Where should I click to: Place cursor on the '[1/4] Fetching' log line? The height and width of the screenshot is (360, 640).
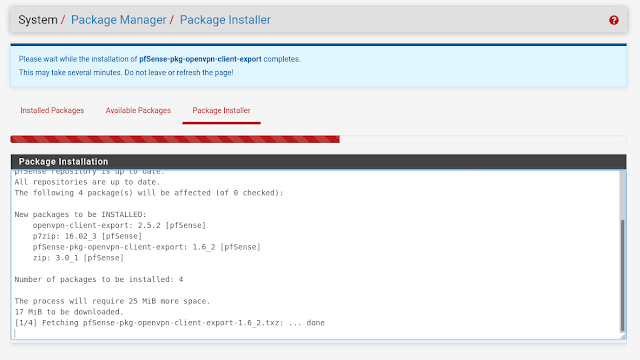pos(169,323)
